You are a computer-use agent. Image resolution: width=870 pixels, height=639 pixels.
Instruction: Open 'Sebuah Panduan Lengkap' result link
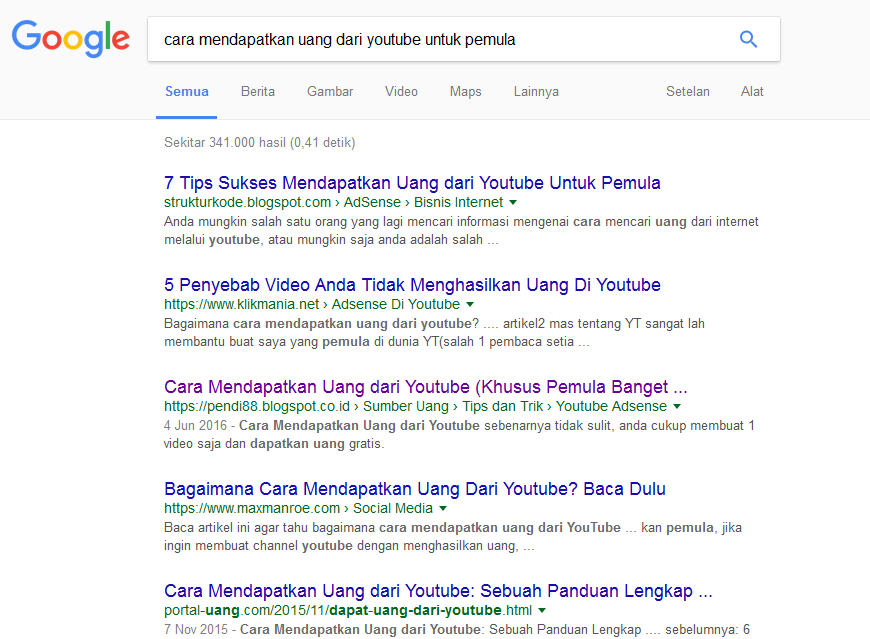(x=438, y=591)
